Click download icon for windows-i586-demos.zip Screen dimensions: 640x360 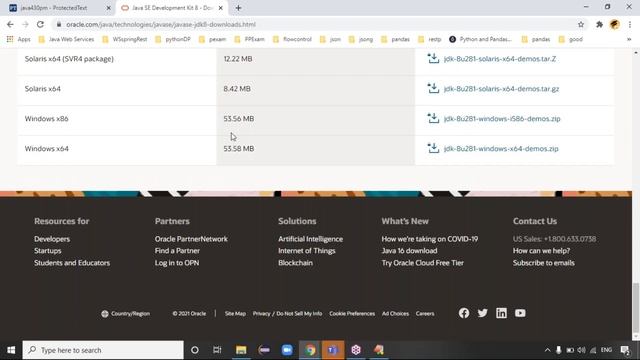coord(433,118)
